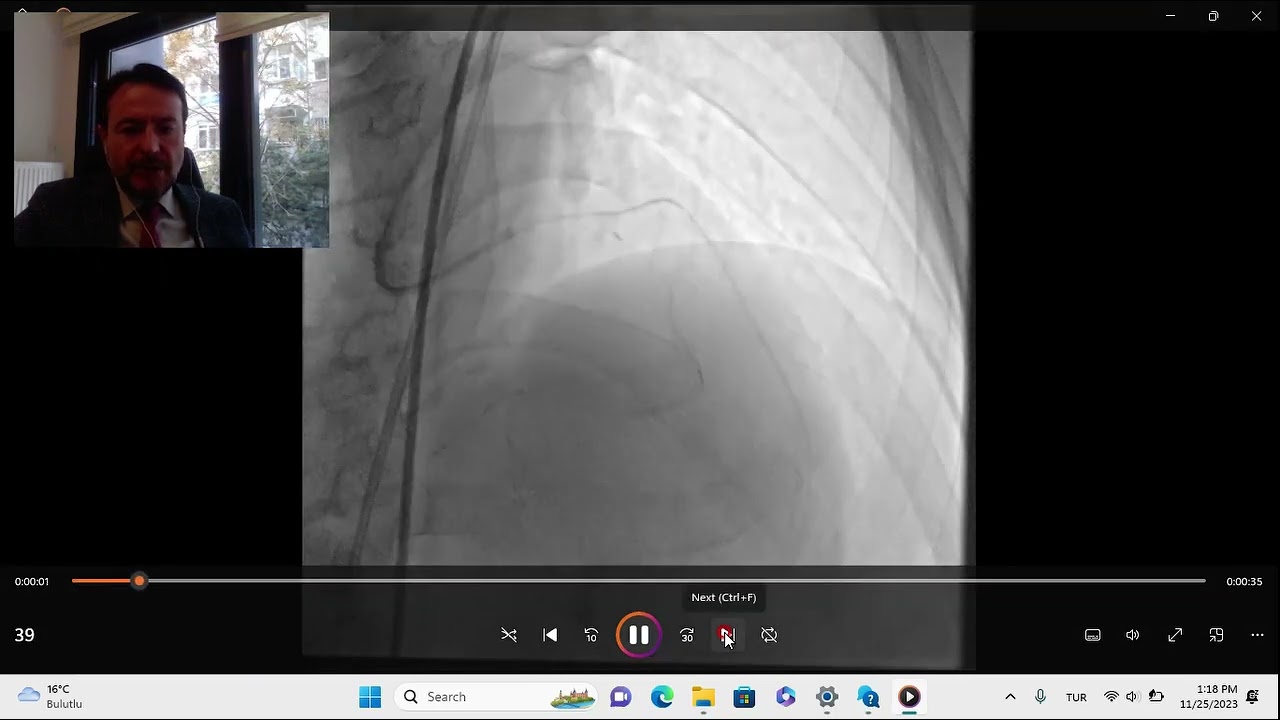Open the Get Help app on the taskbar
The image size is (1280, 720).
pos(868,697)
